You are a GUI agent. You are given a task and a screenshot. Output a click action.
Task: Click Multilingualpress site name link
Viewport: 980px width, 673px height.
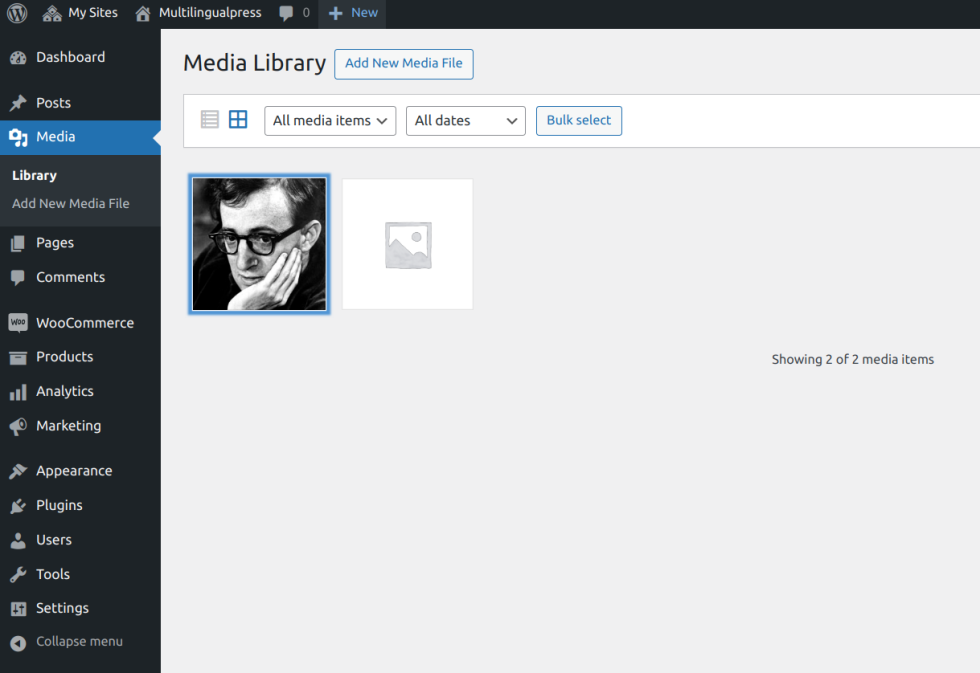point(210,13)
